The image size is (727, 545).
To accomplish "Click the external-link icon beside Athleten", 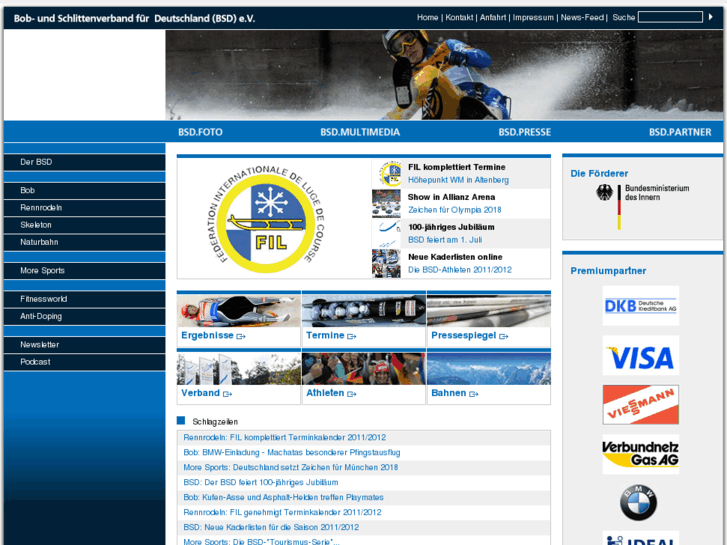I will pyautogui.click(x=352, y=394).
